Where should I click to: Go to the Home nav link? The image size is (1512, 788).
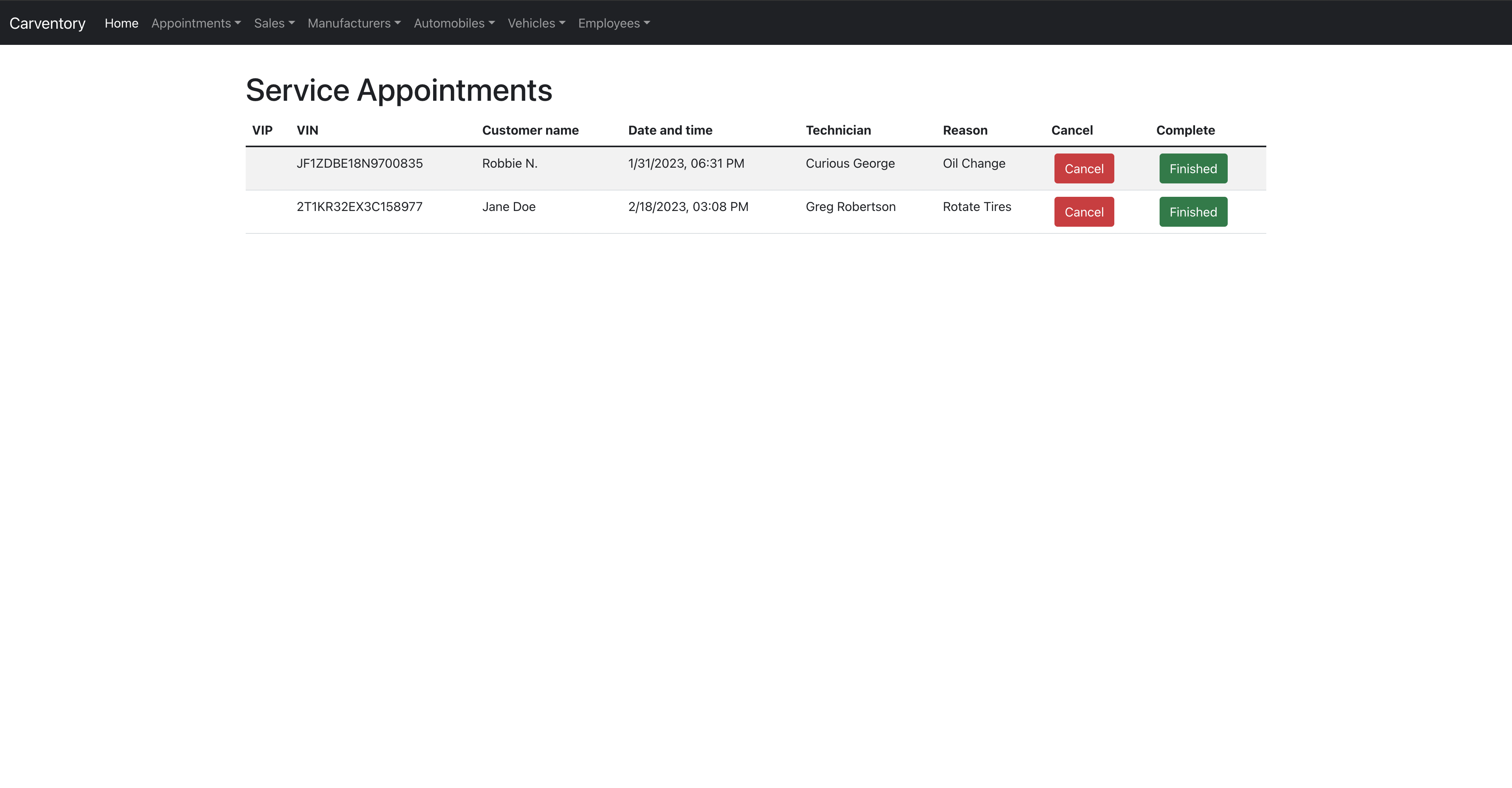click(122, 23)
